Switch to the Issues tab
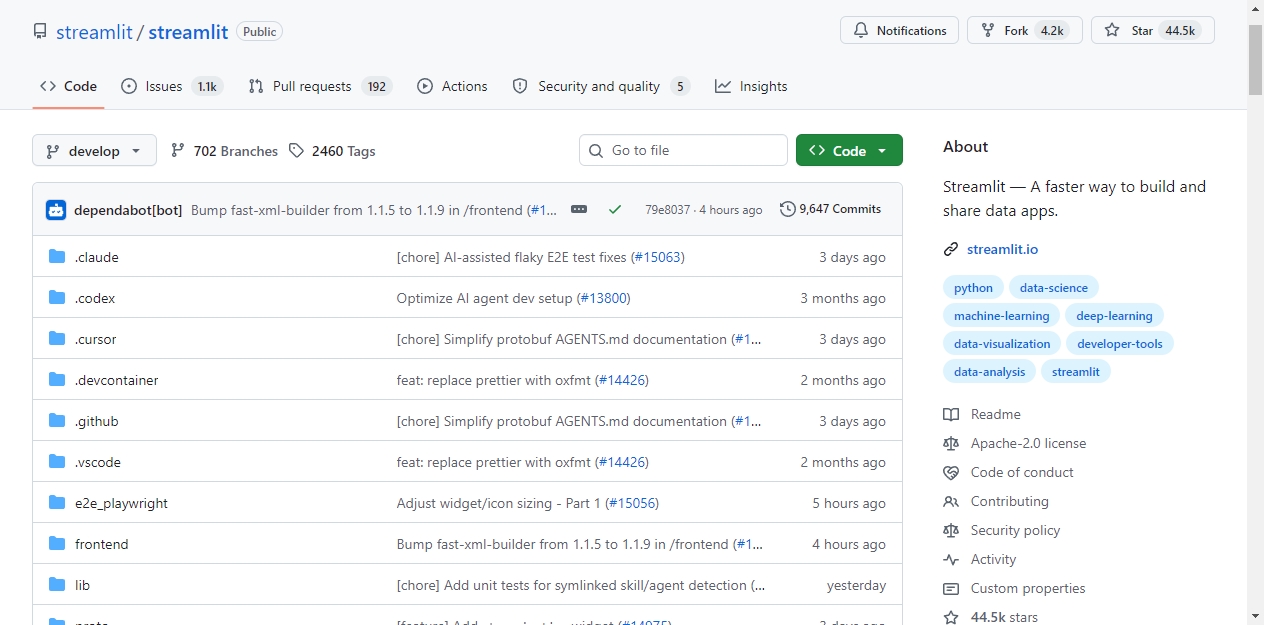 click(171, 86)
